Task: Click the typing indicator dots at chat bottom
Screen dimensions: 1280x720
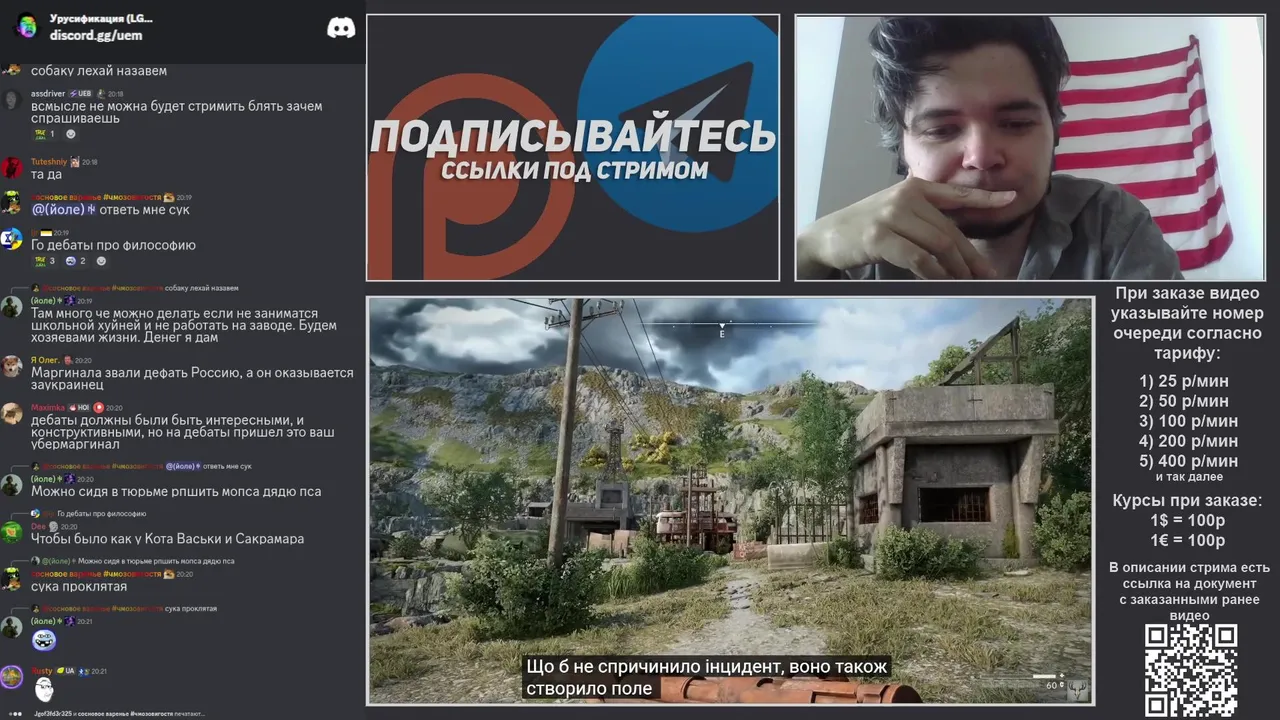Action: (x=15, y=714)
